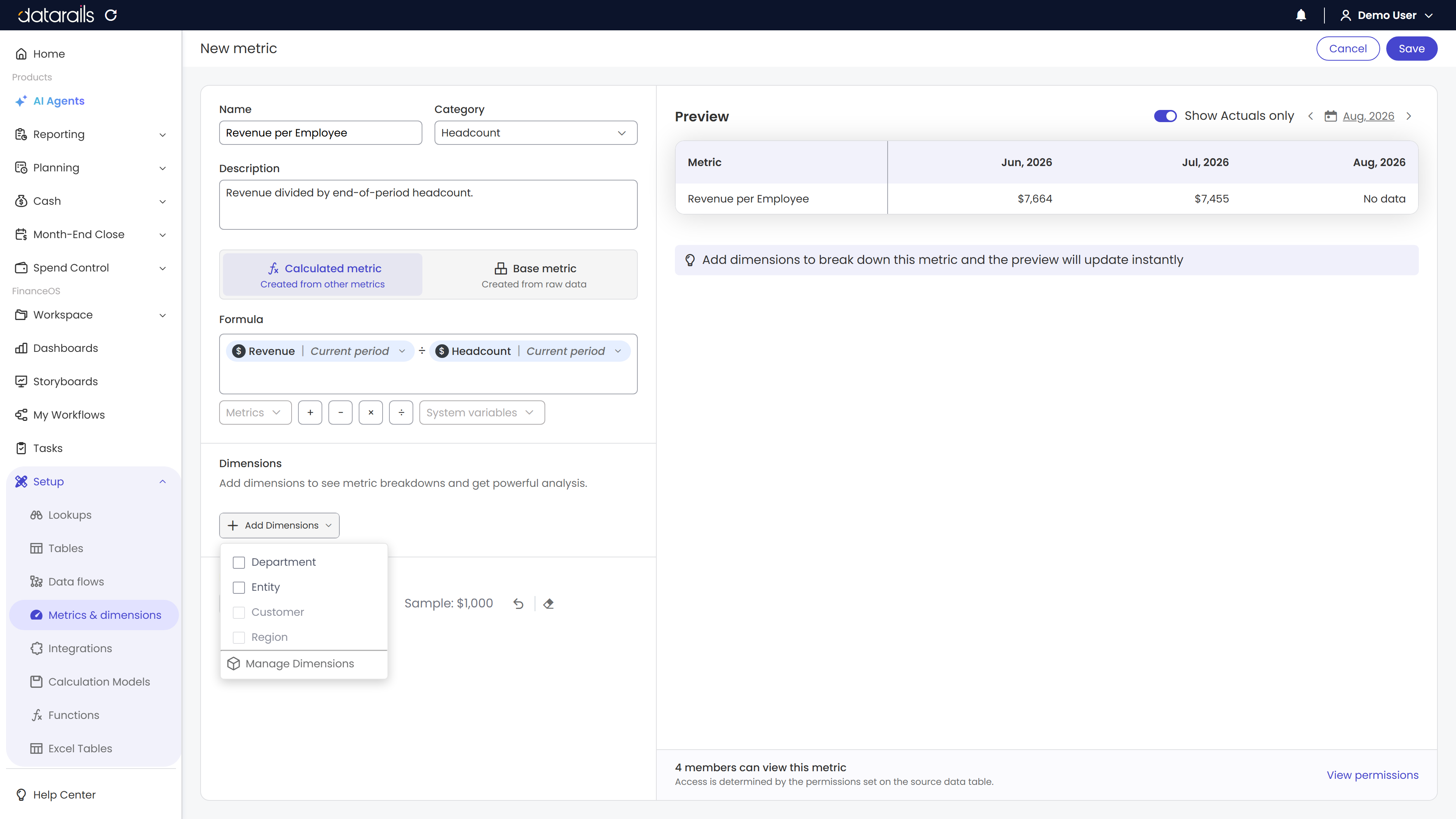Open the Metrics dropdown below formula
Screen dimensions: 1456x819
[x=256, y=413]
